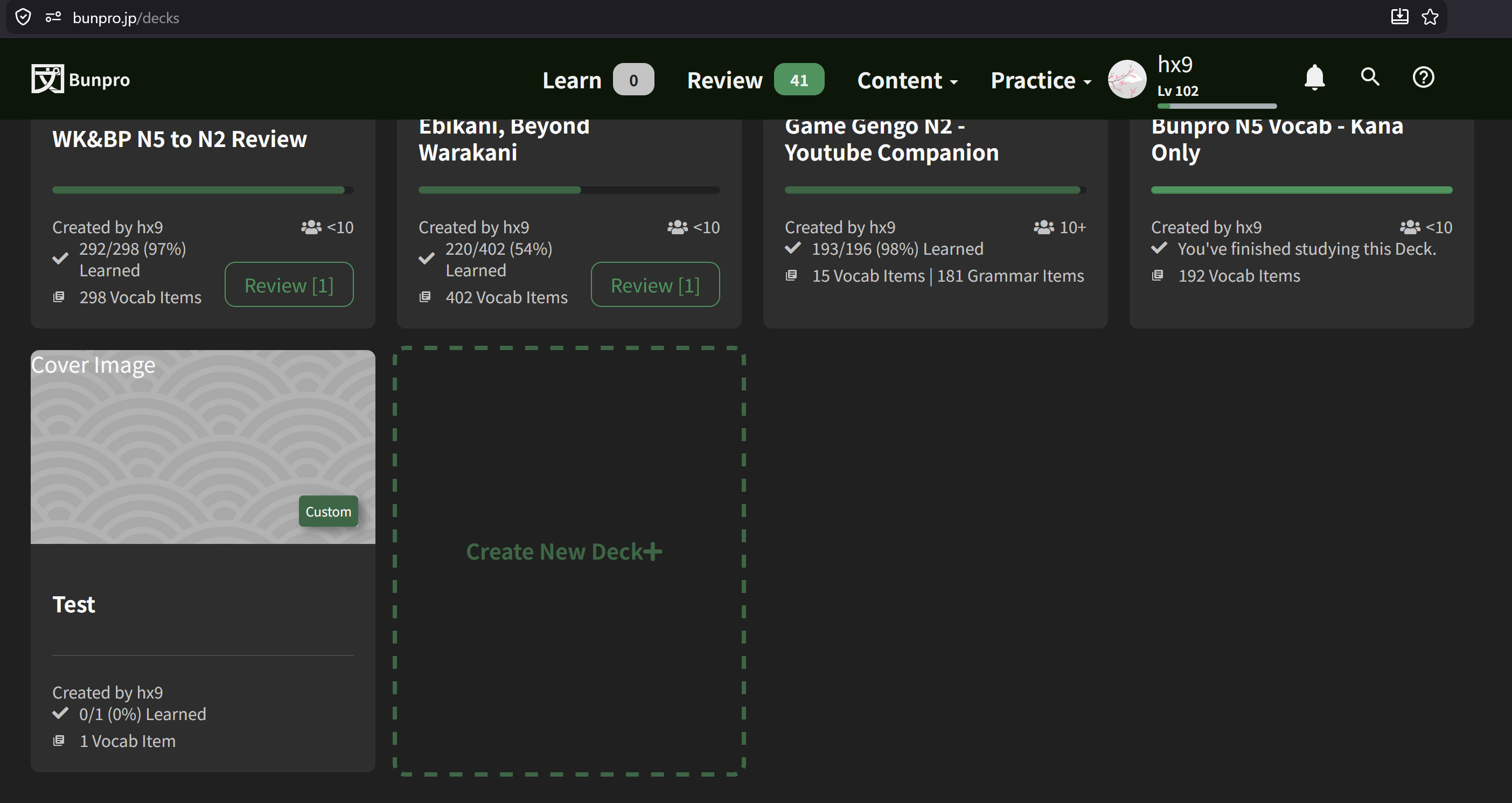Expand the Practice dropdown menu
This screenshot has width=1512, height=803.
pyautogui.click(x=1040, y=80)
